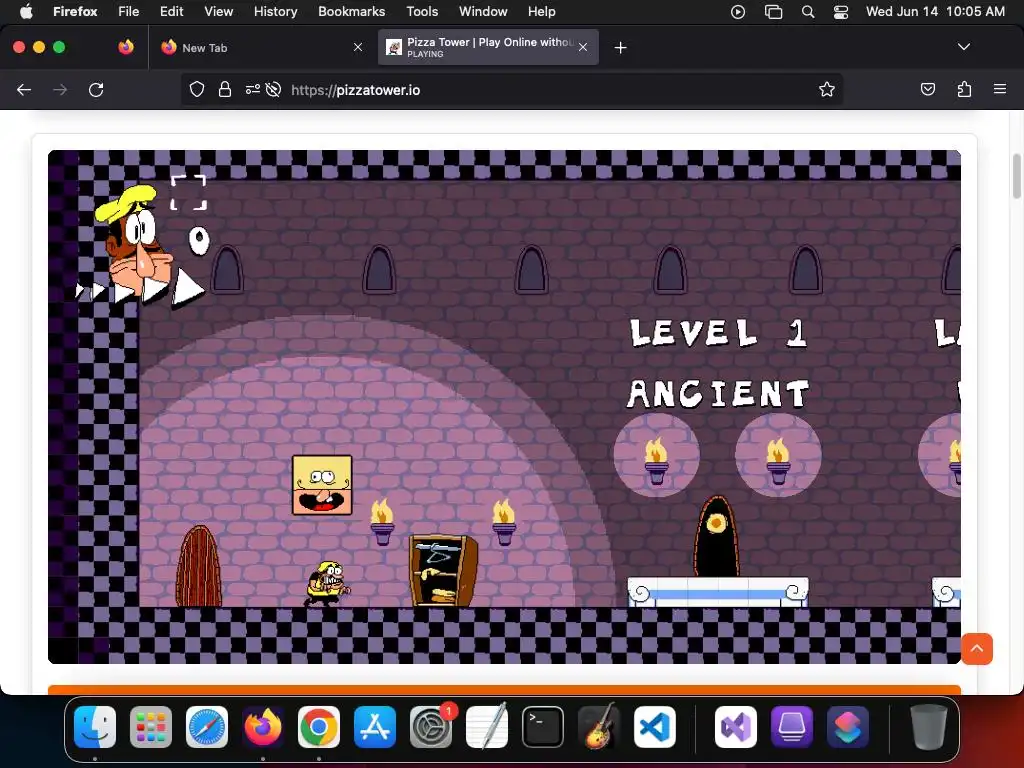Click the page vertical scrollbar thumb

click(x=1016, y=176)
